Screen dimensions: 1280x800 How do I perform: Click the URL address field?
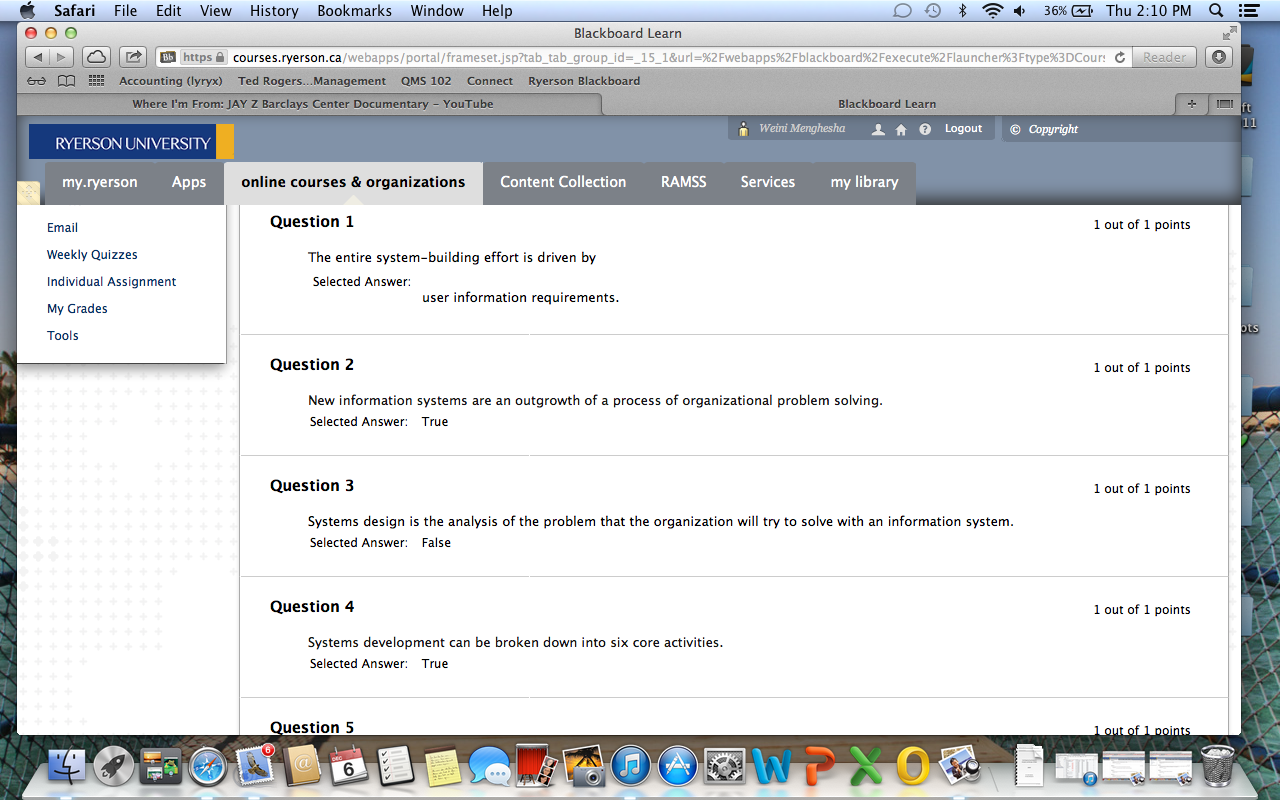point(668,58)
